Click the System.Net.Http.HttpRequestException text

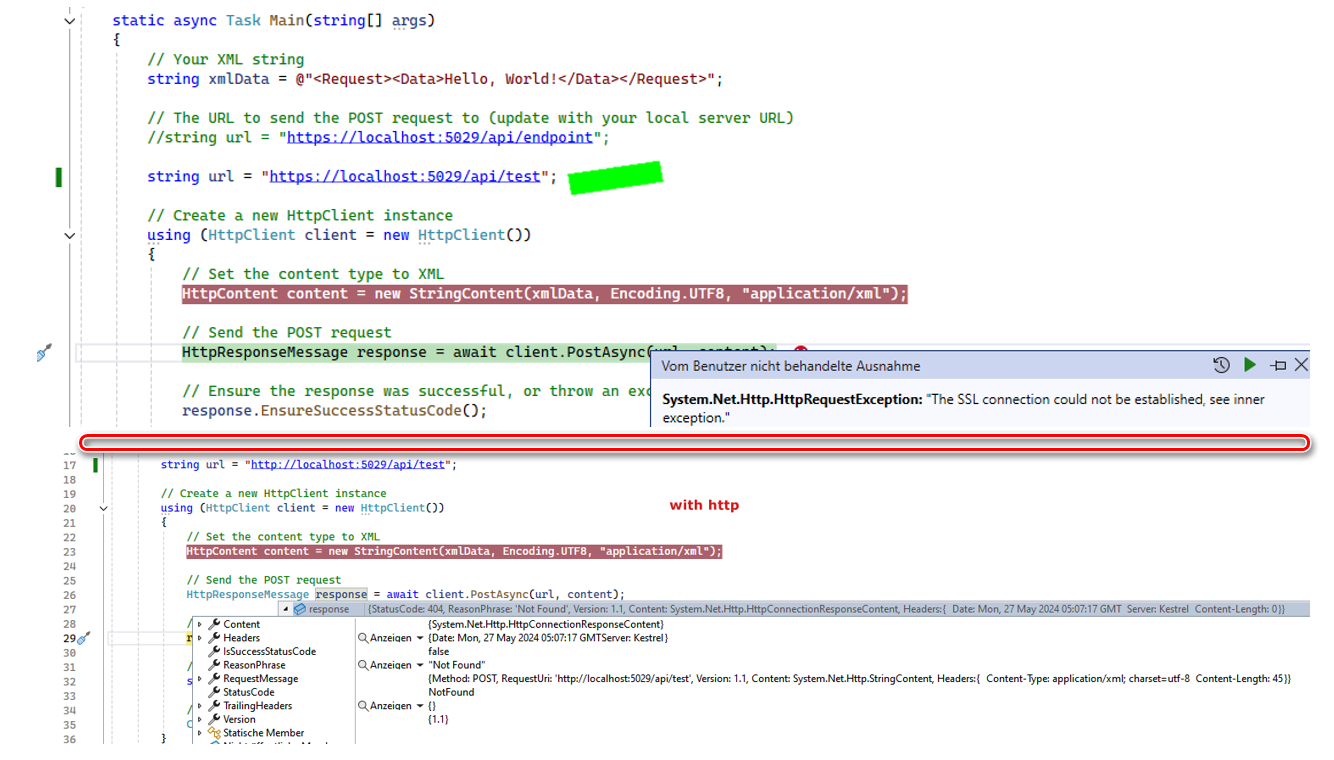pos(792,399)
